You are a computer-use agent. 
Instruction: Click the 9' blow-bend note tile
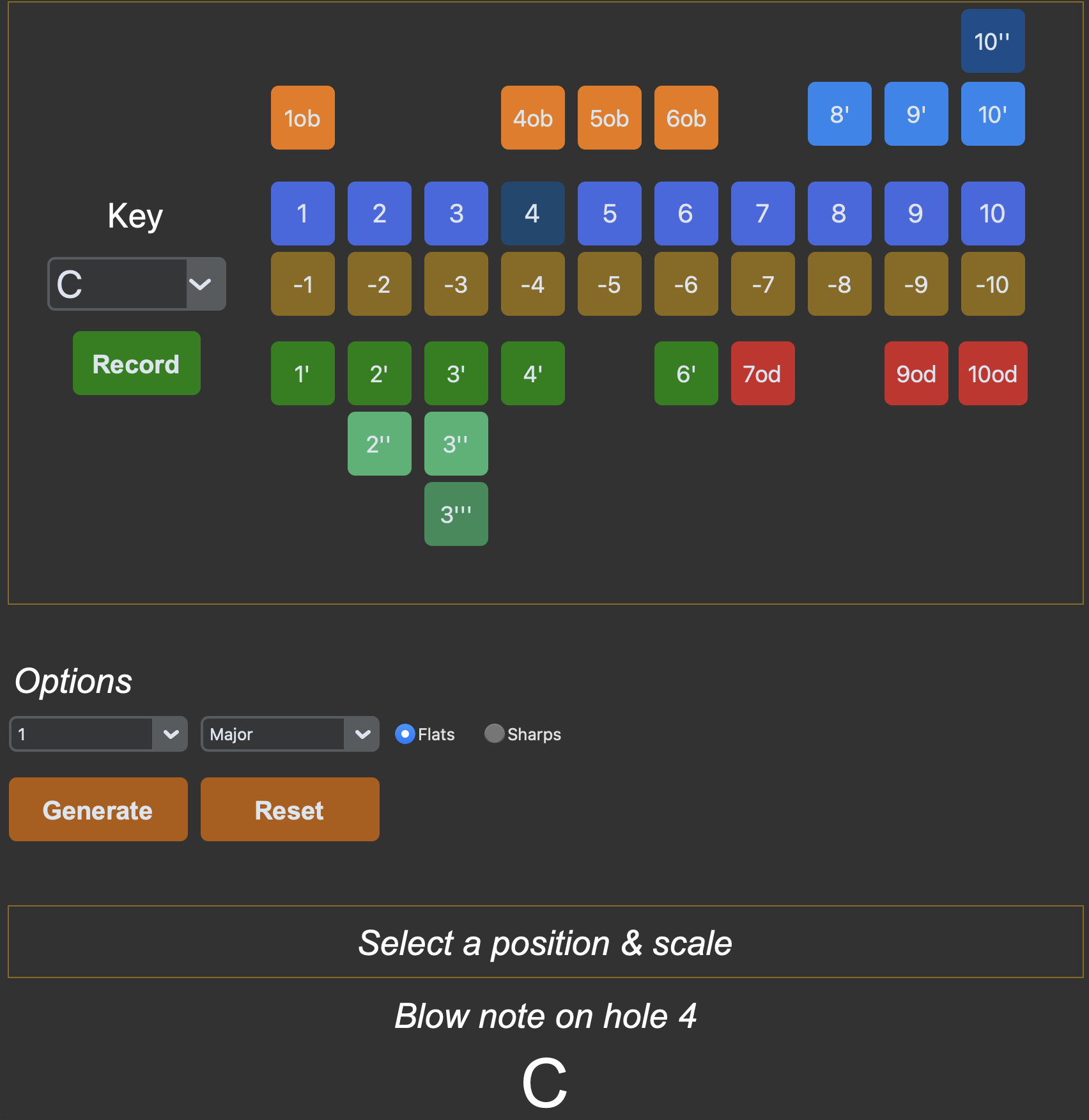pos(916,114)
